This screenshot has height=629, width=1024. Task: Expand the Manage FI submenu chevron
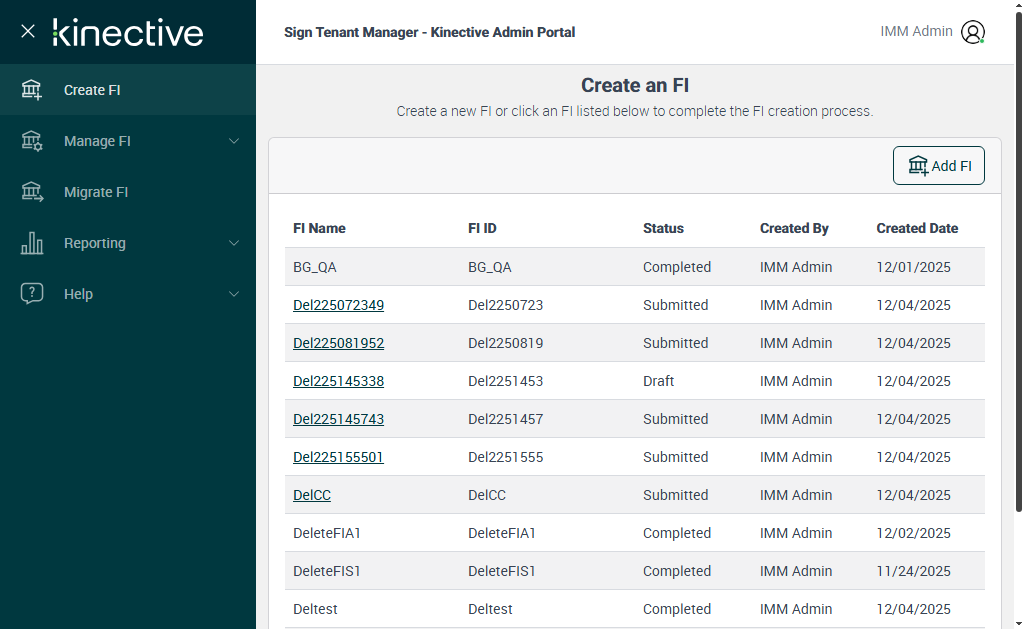[x=234, y=141]
